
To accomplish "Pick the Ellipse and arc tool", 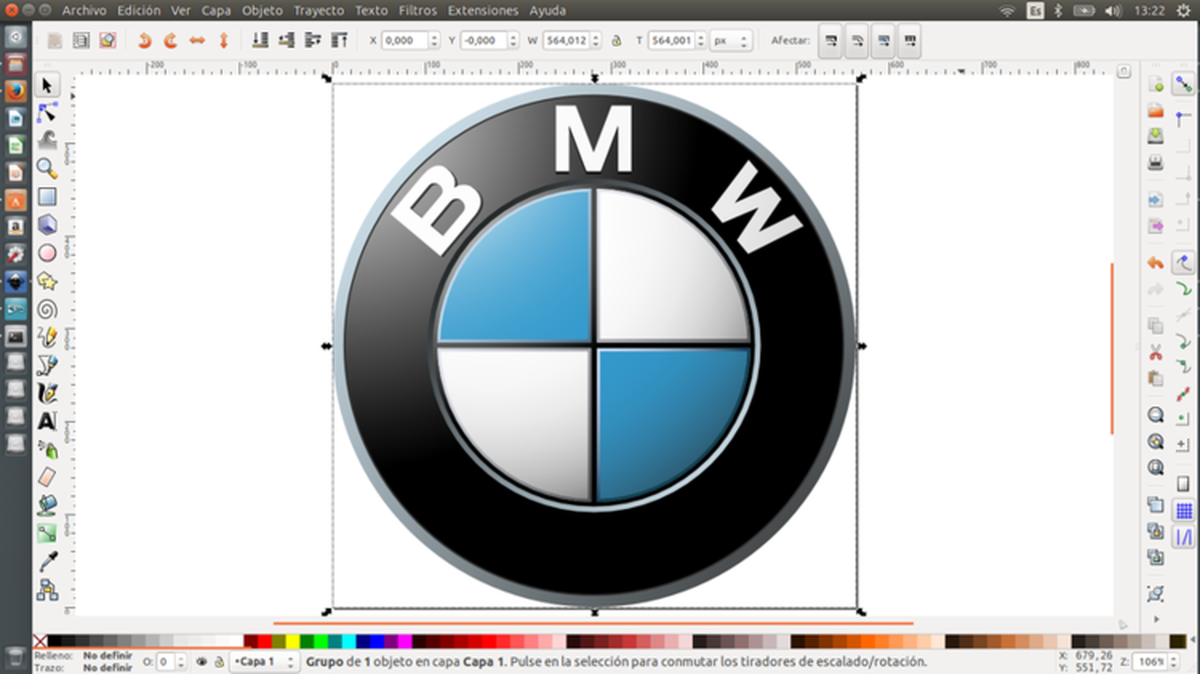I will (47, 254).
